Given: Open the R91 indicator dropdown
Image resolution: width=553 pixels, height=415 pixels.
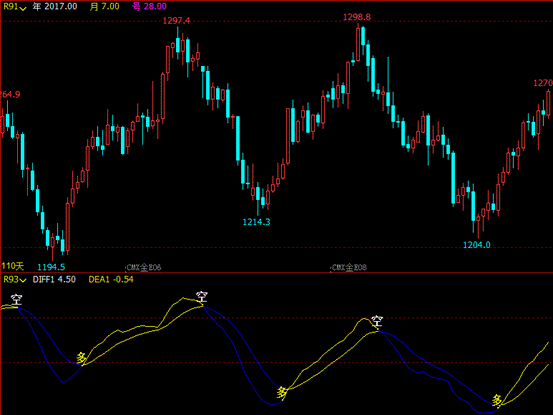Looking at the screenshot, I should pos(14,7).
